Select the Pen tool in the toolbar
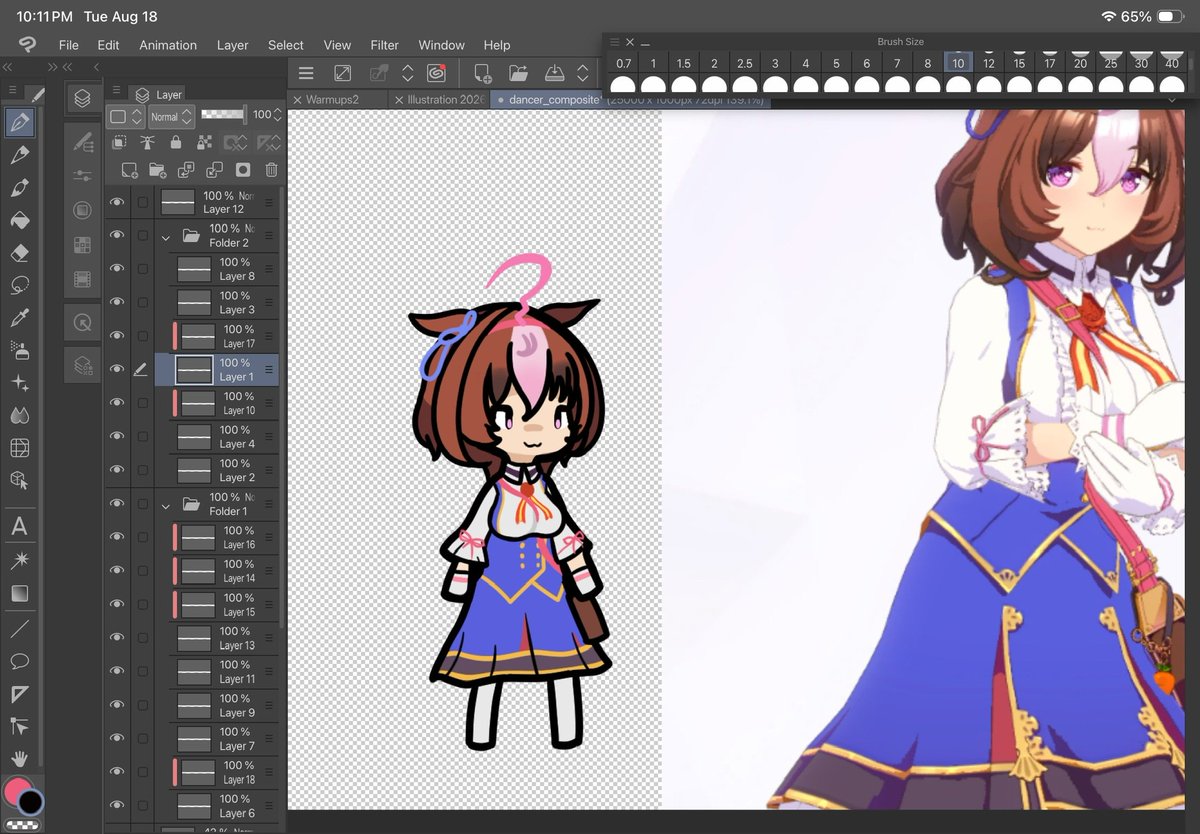1200x834 pixels. coord(19,123)
